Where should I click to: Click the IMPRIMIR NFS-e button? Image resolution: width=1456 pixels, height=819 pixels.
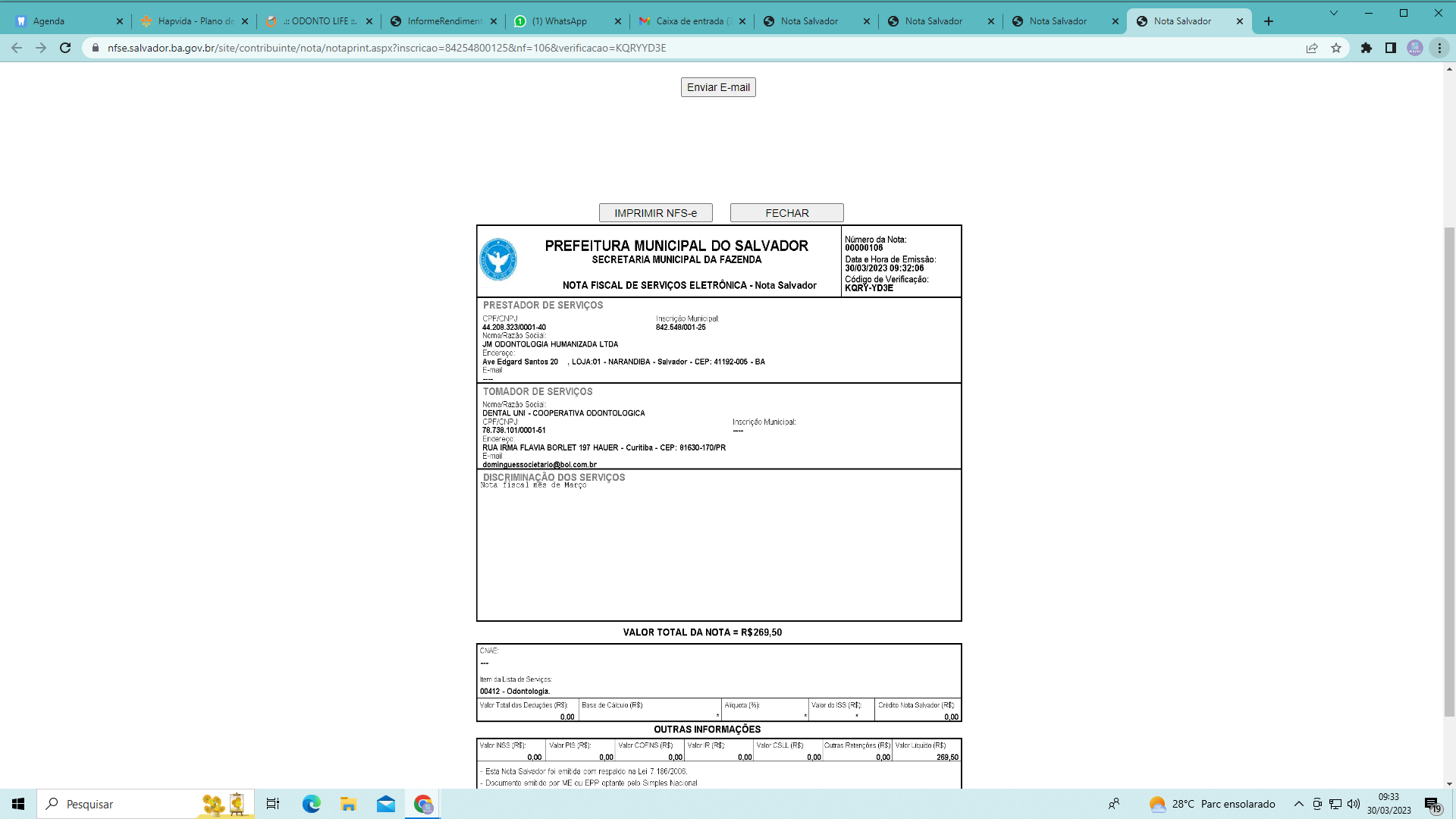655,213
